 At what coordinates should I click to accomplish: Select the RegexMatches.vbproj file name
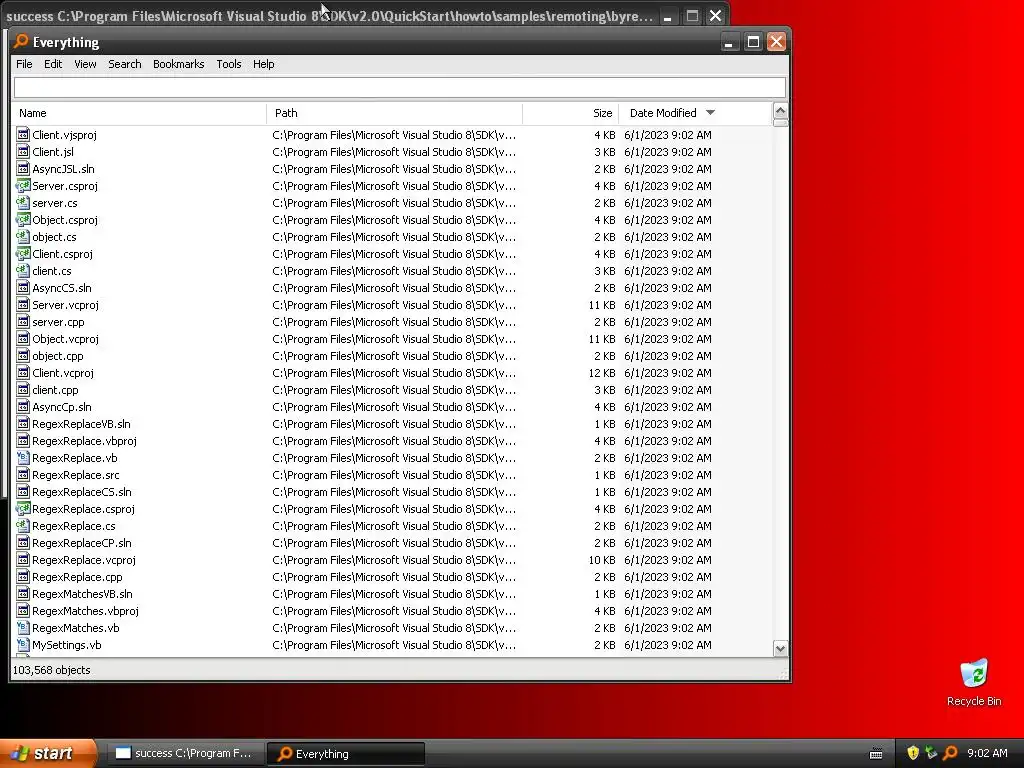click(86, 611)
